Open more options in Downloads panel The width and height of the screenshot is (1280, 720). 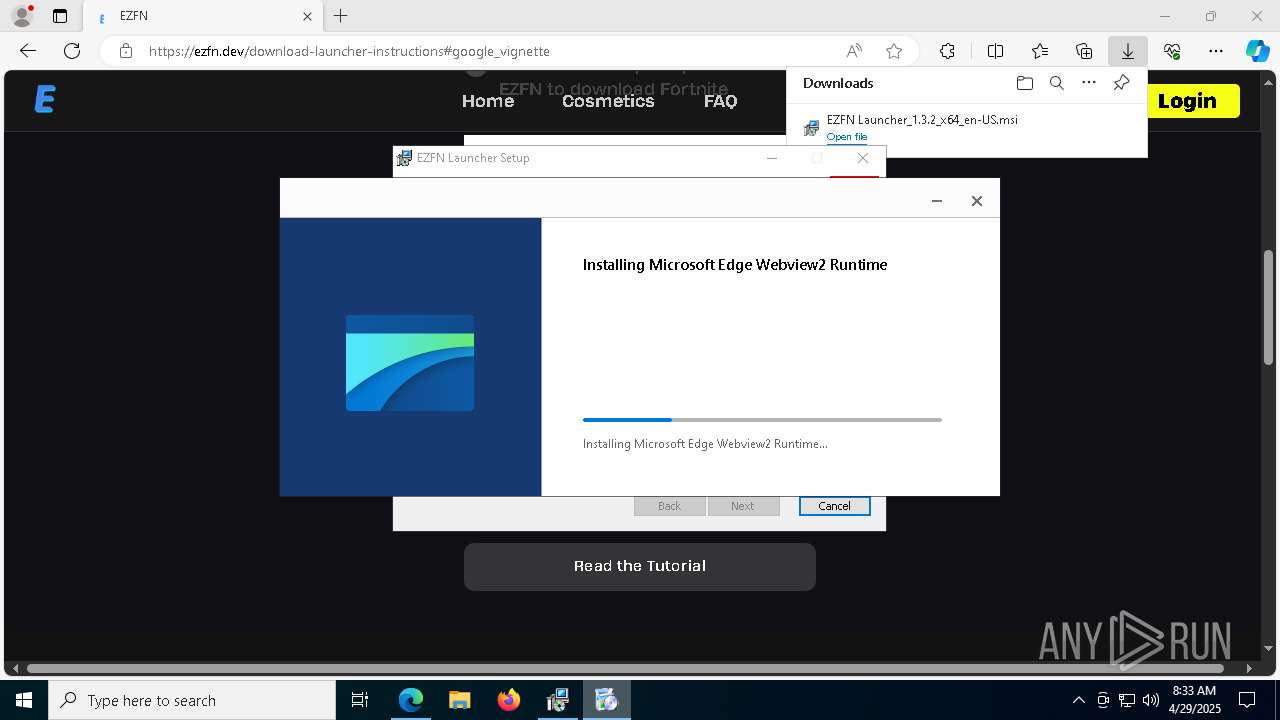[x=1089, y=83]
